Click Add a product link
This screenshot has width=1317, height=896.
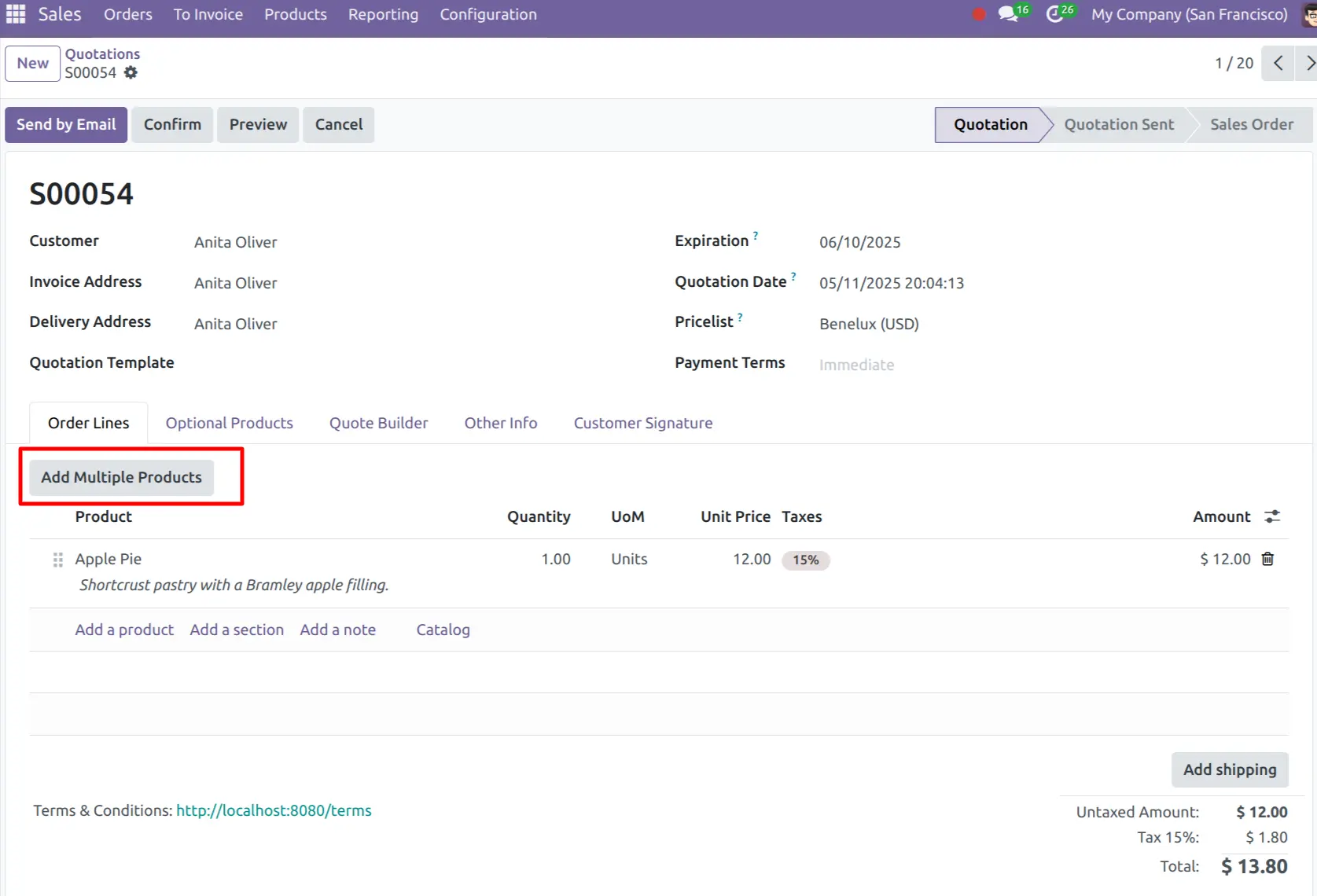tap(124, 630)
